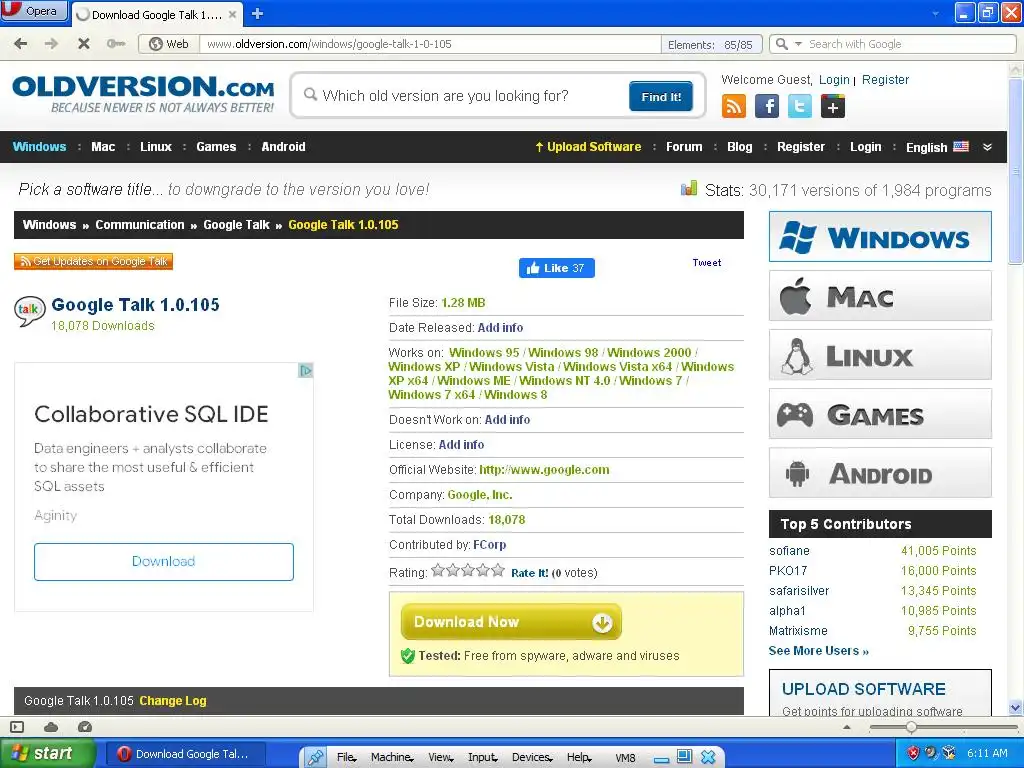Click the RSS feed icon in header
The image size is (1024, 768).
(733, 106)
